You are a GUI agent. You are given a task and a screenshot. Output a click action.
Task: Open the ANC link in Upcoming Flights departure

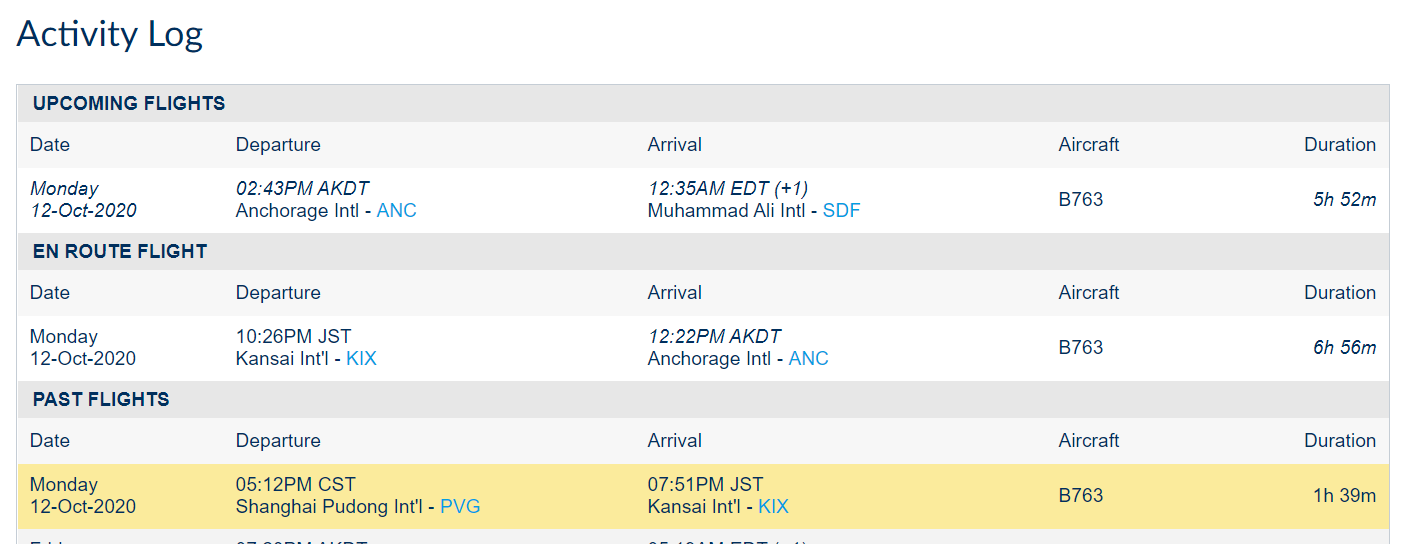[397, 211]
